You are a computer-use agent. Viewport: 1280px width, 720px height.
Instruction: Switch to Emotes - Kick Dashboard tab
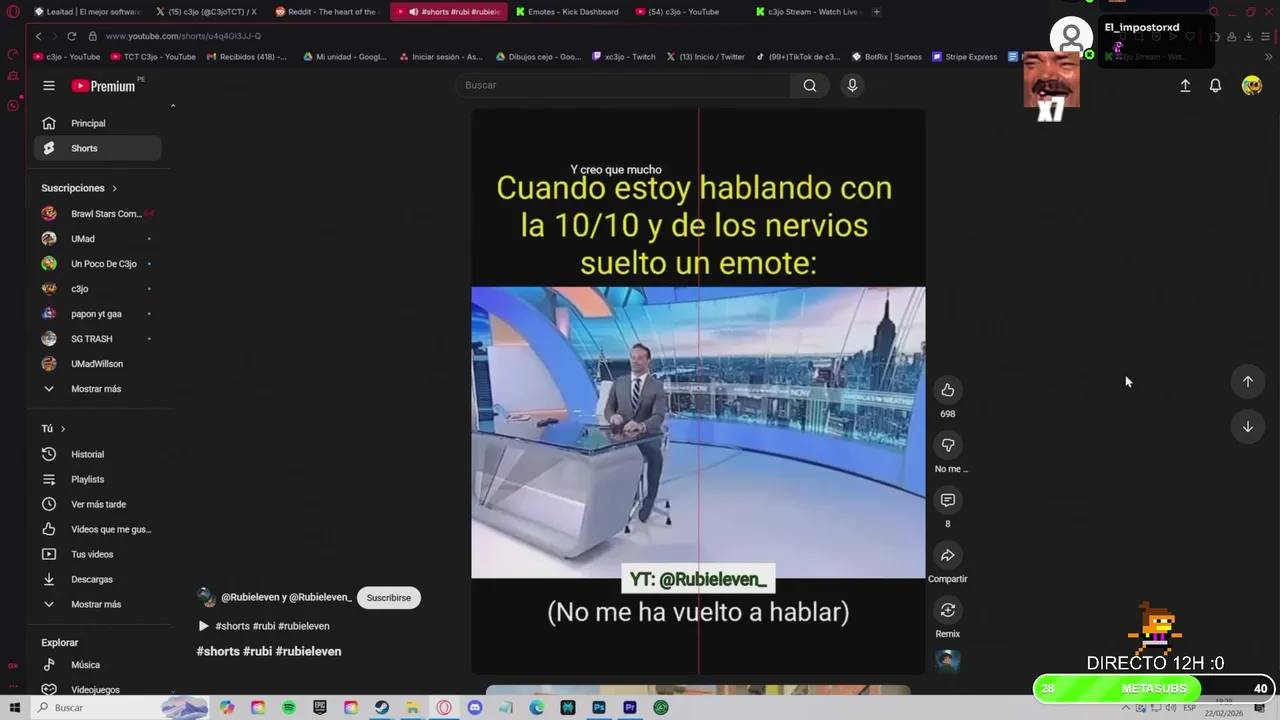[567, 12]
